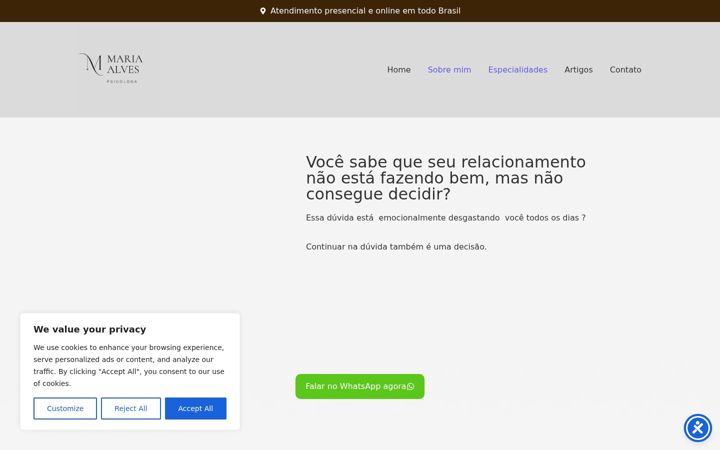Image resolution: width=720 pixels, height=450 pixels.
Task: Reject all cookies
Action: [x=131, y=408]
